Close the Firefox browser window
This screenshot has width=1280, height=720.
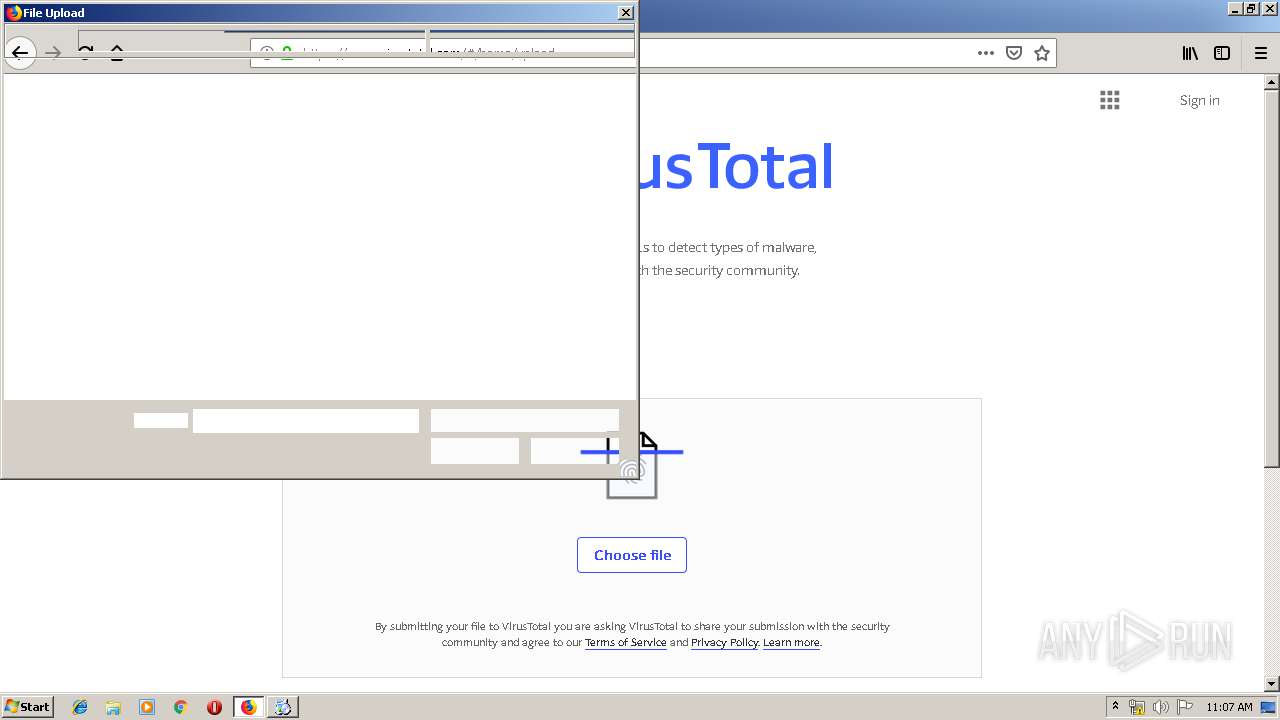(x=1268, y=9)
